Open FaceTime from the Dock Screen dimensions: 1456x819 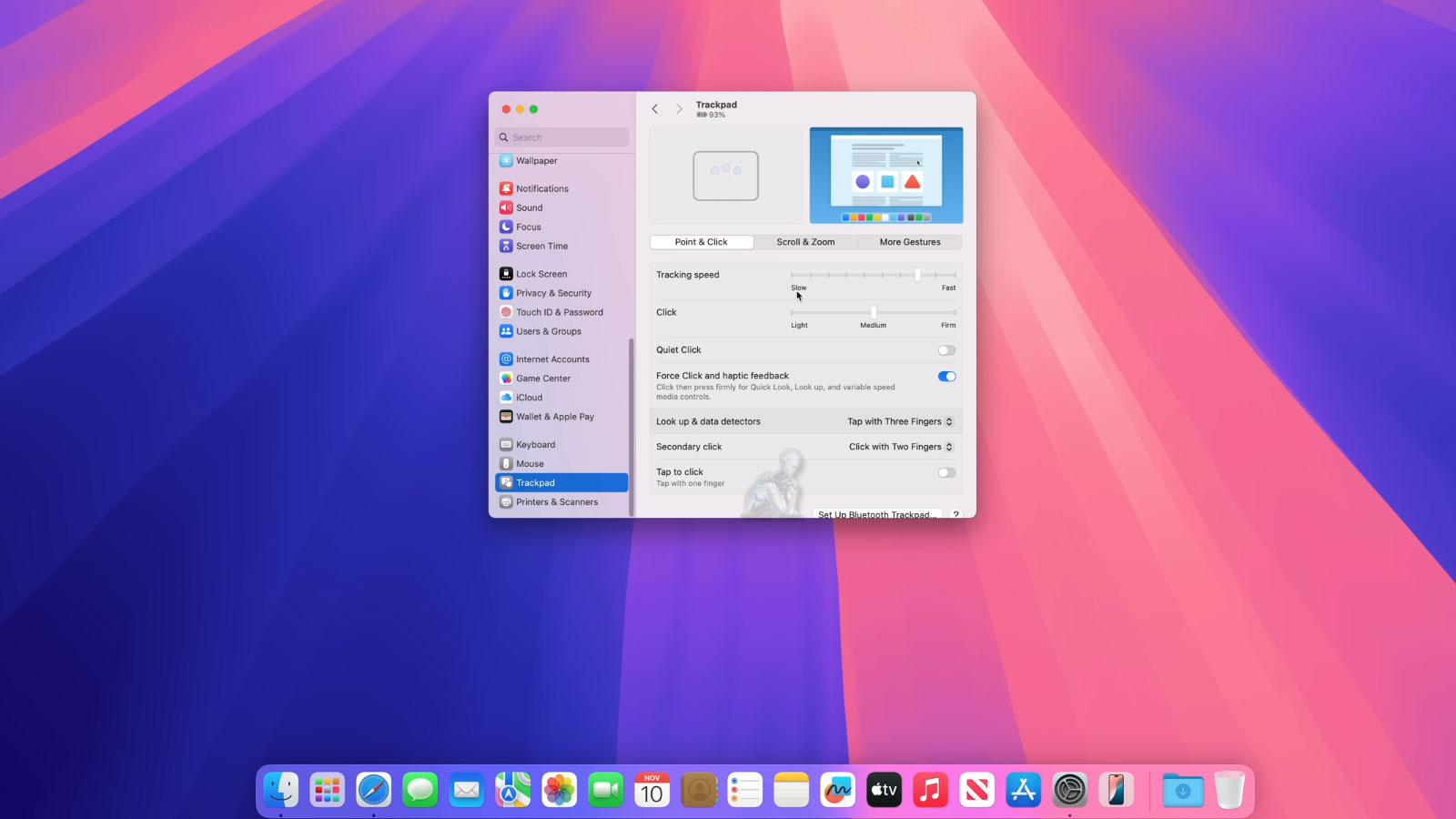(x=605, y=790)
